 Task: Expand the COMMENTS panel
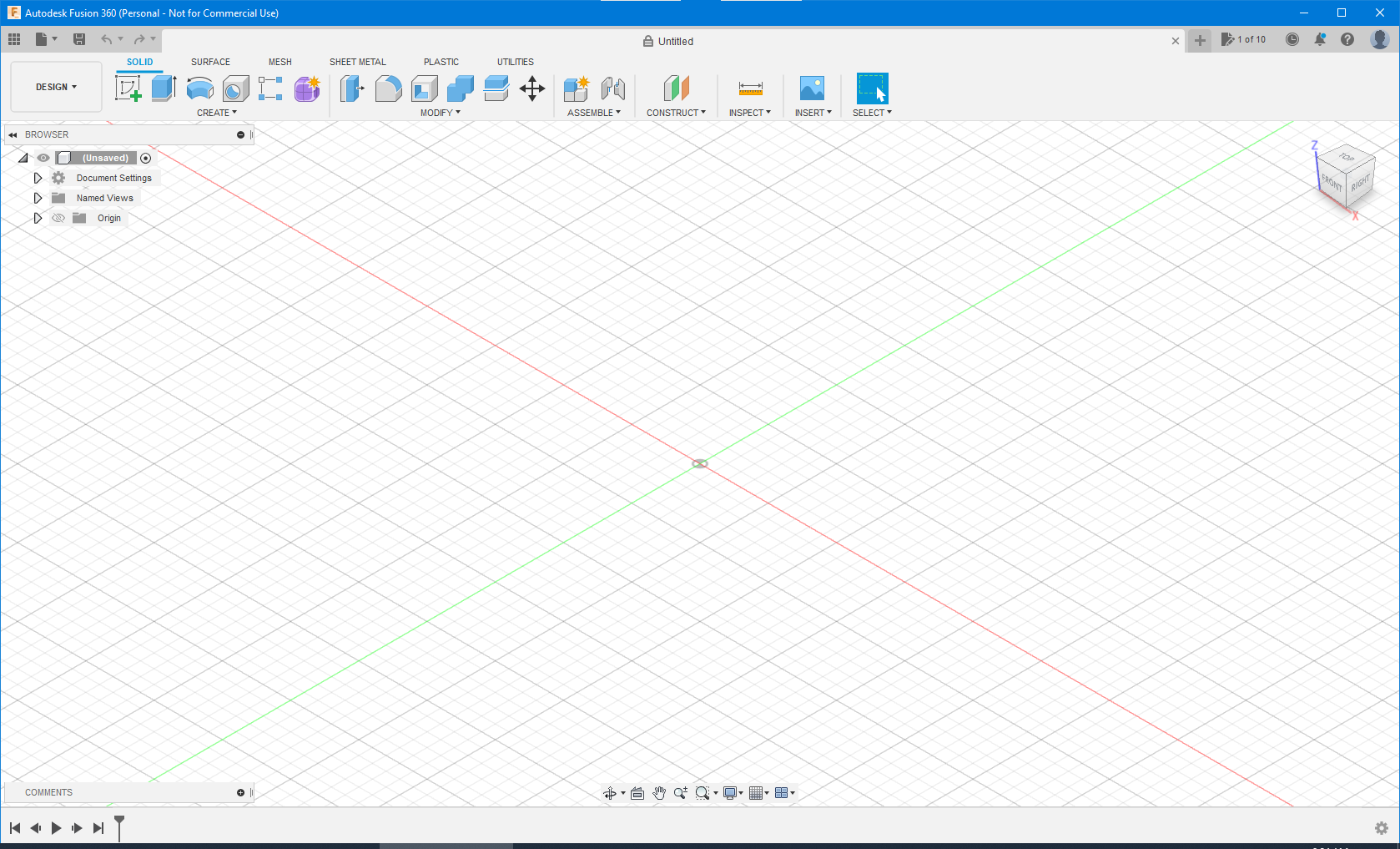point(240,792)
